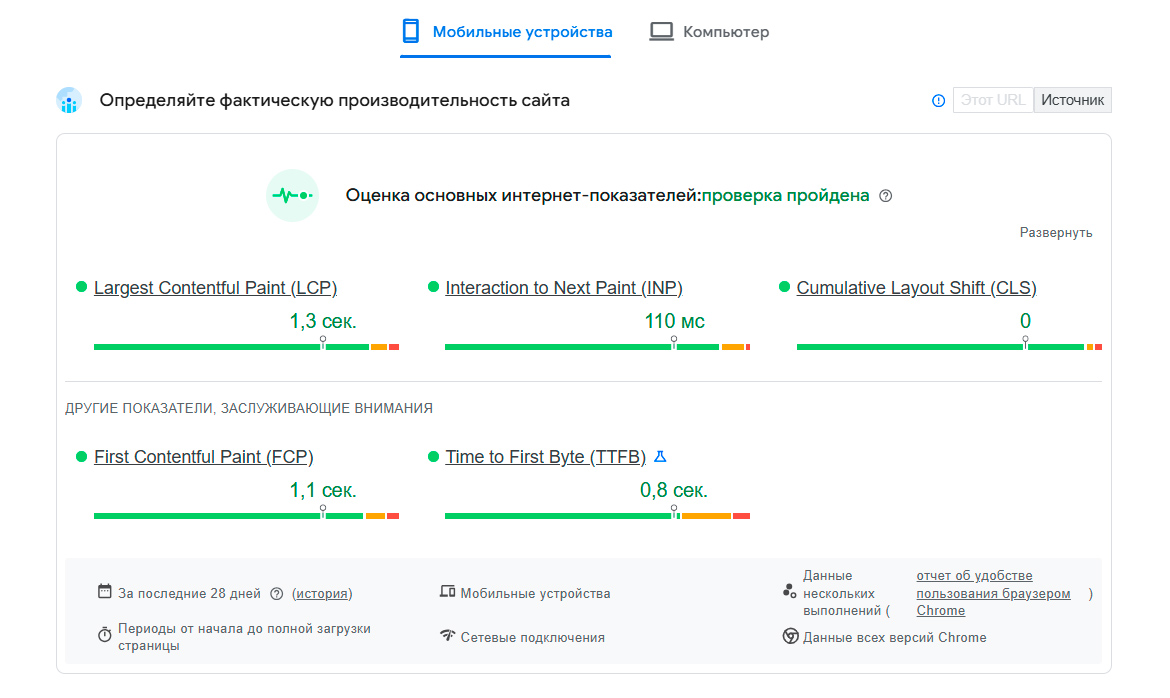Expand details via Развернуть

click(1055, 233)
